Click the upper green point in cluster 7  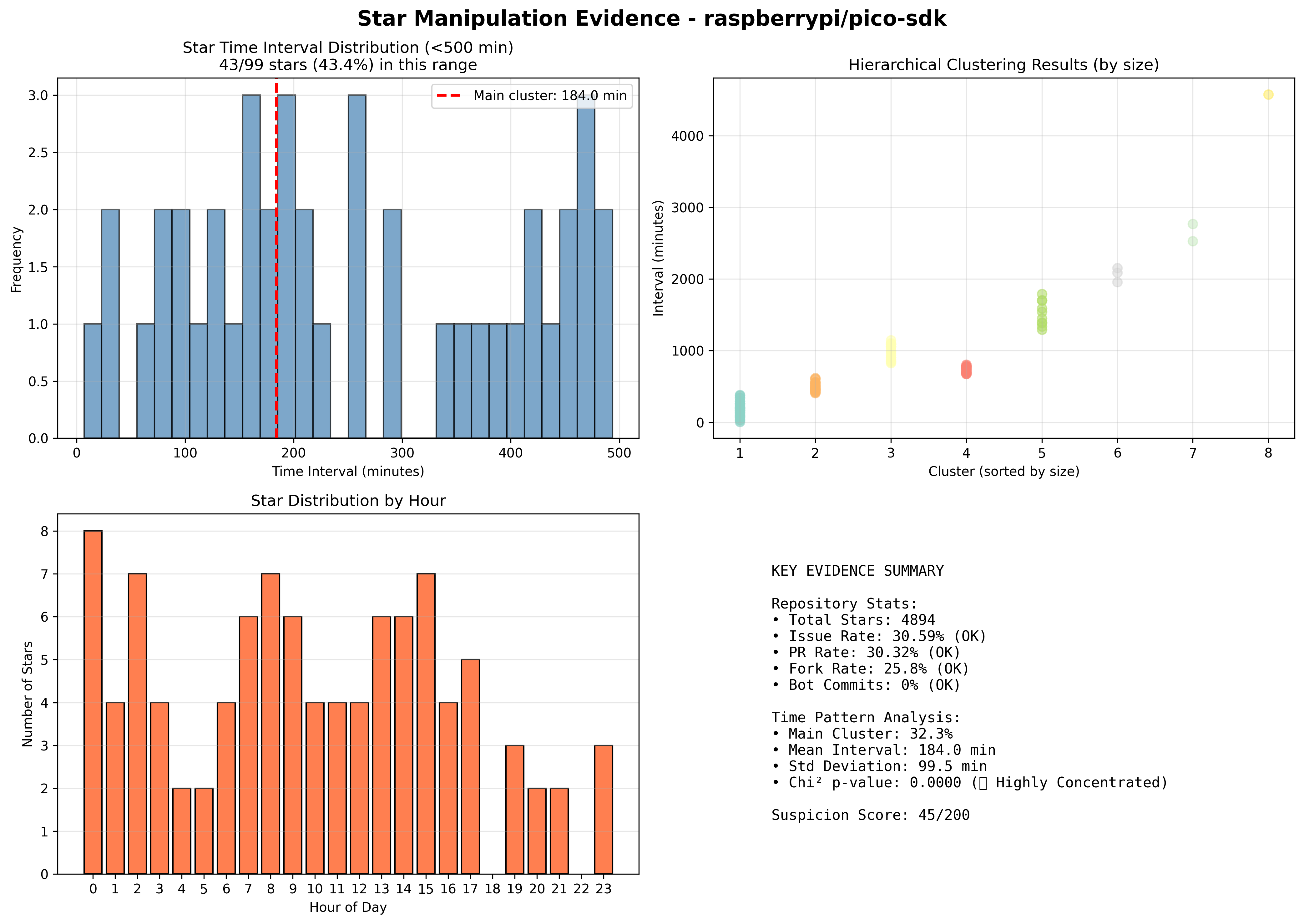click(x=1192, y=224)
